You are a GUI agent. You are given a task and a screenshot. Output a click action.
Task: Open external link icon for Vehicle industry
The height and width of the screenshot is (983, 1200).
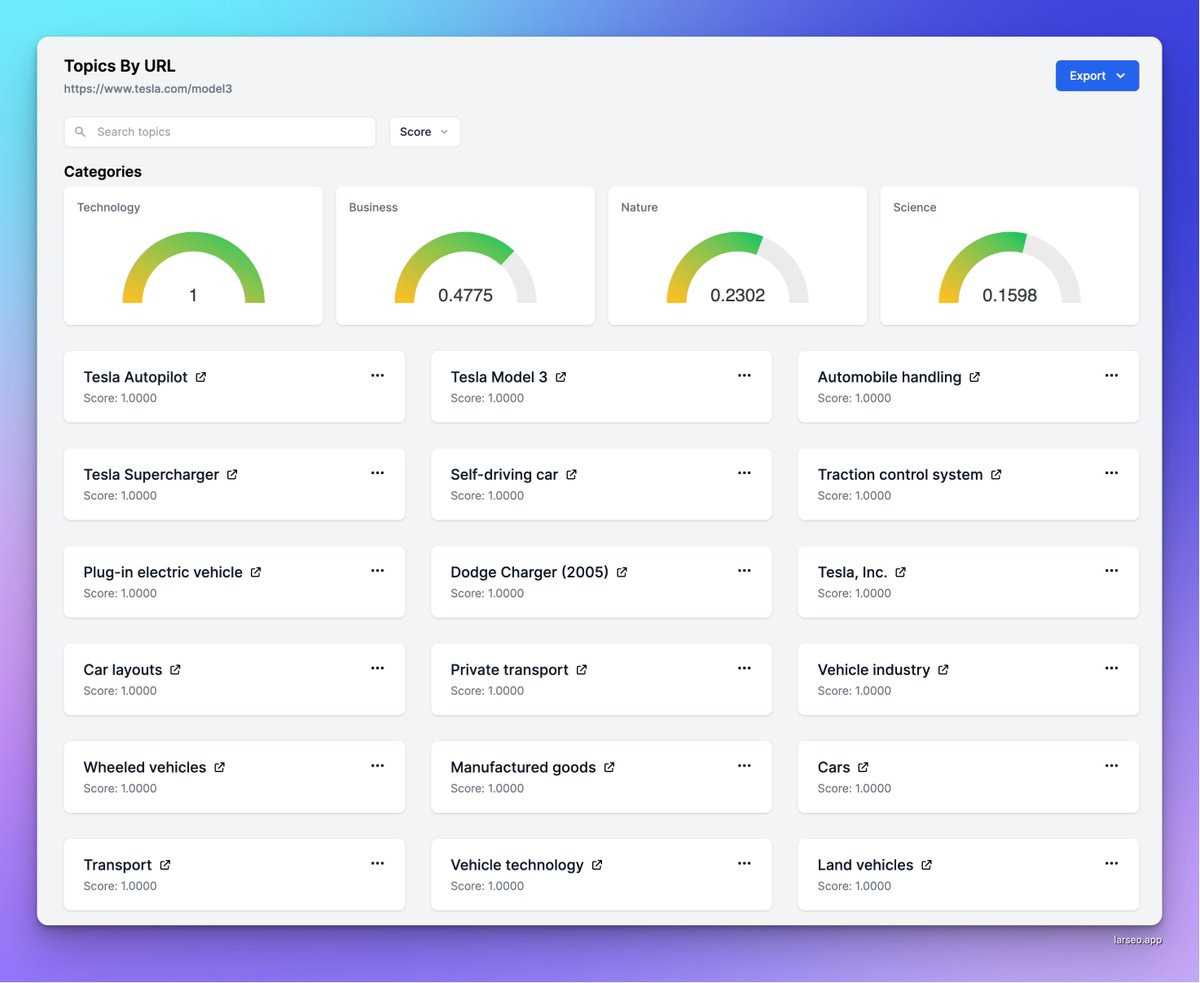click(943, 670)
